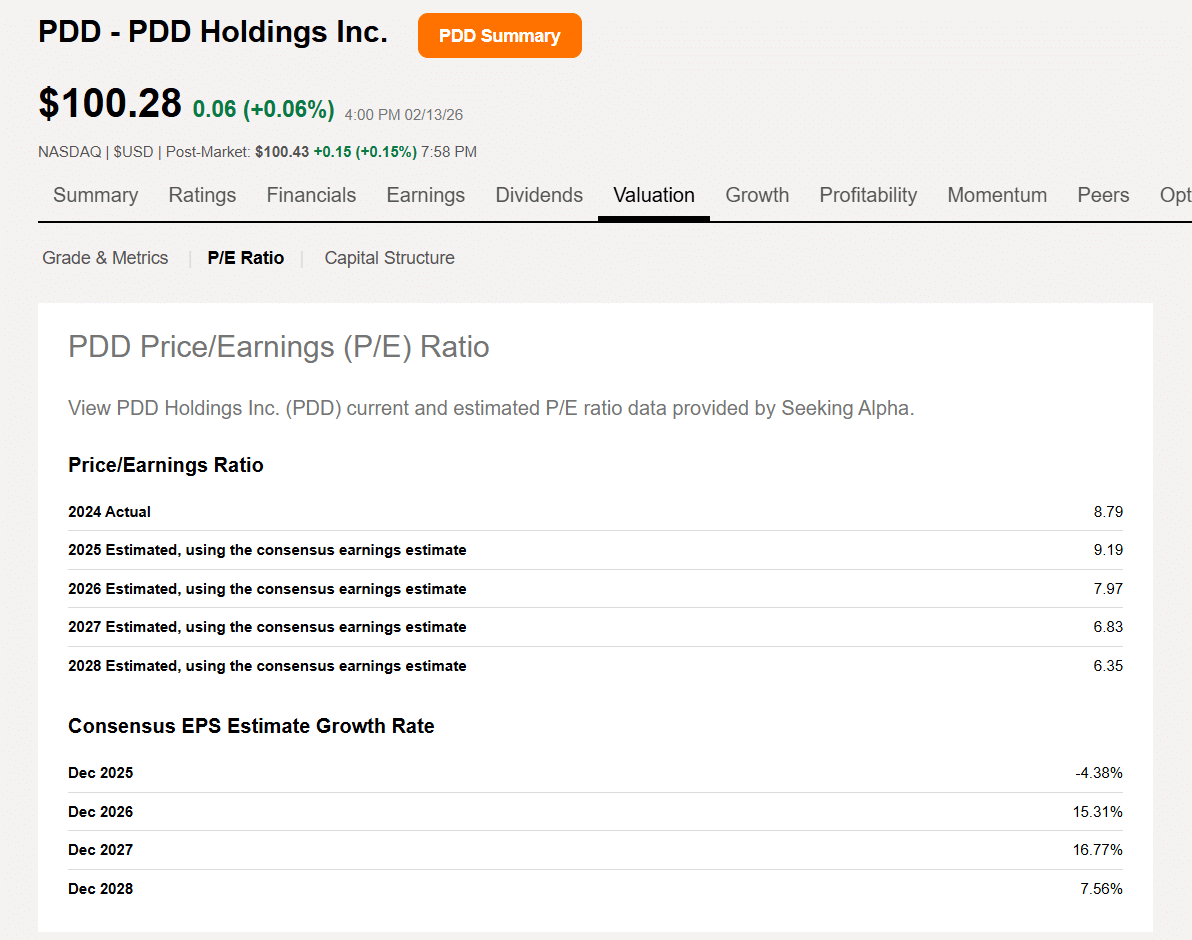Click the active Valuation tab
The width and height of the screenshot is (1192, 940).
tap(654, 195)
